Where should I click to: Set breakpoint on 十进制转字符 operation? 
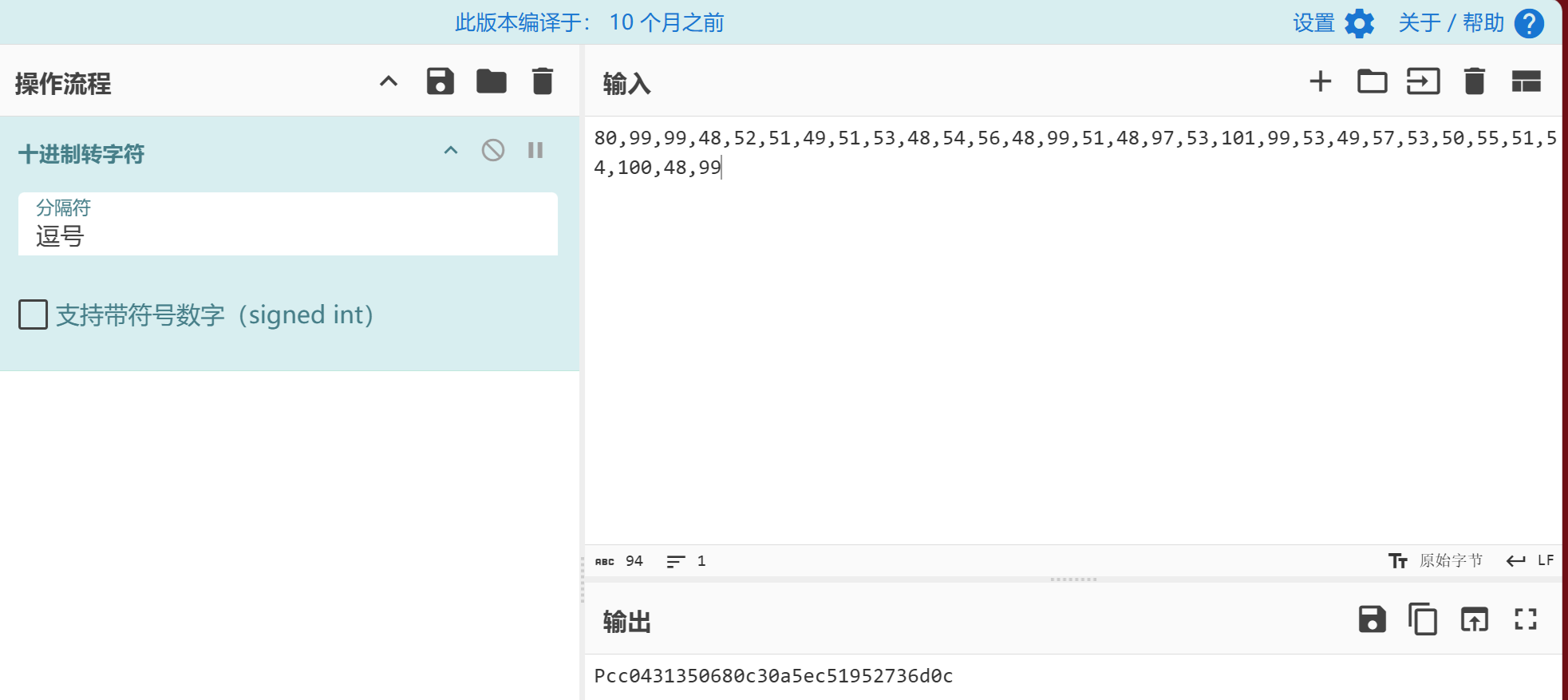tap(535, 150)
